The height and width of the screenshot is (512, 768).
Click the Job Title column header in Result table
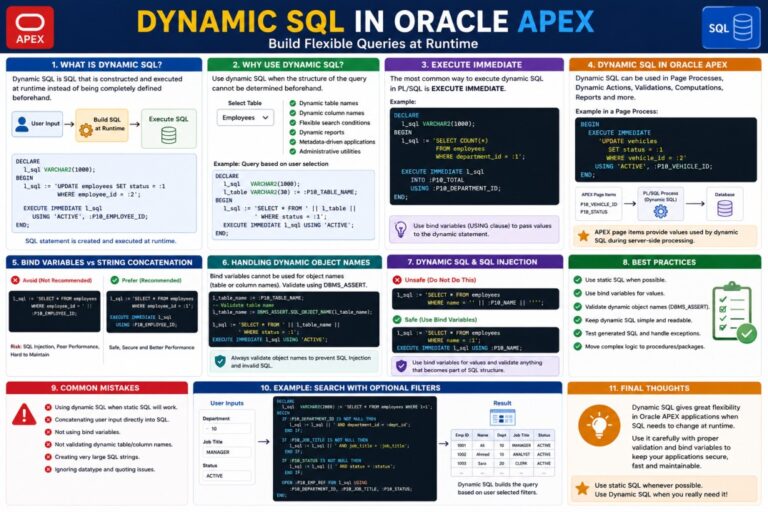(521, 435)
